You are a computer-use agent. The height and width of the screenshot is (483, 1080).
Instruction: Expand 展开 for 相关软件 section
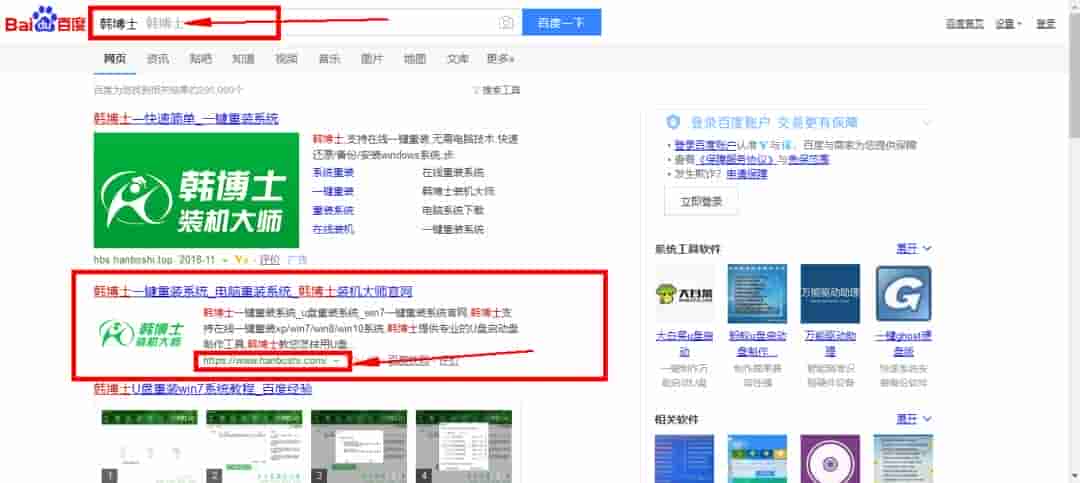(913, 419)
